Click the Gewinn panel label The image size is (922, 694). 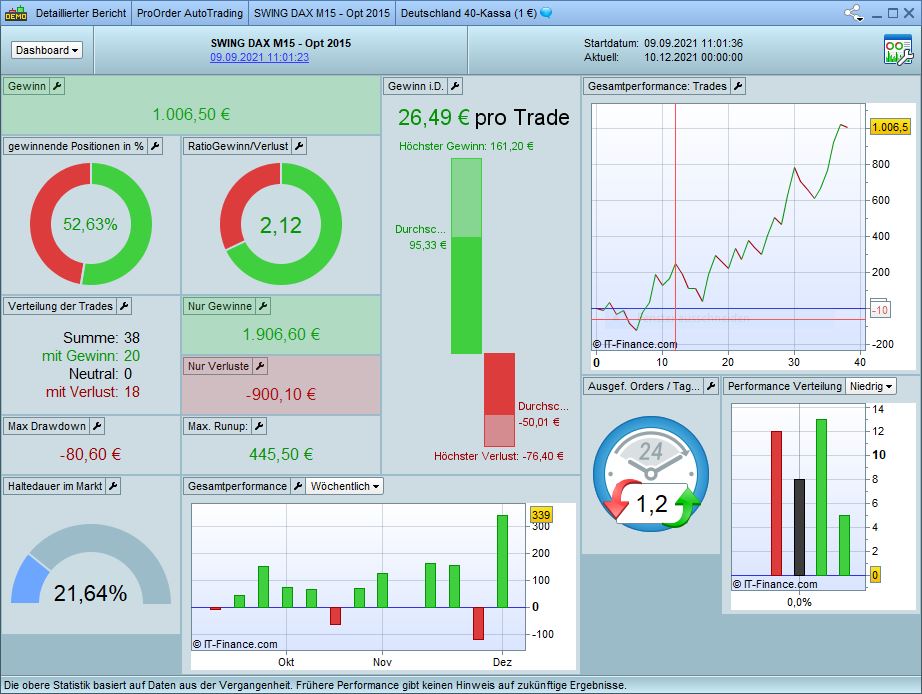(26, 86)
